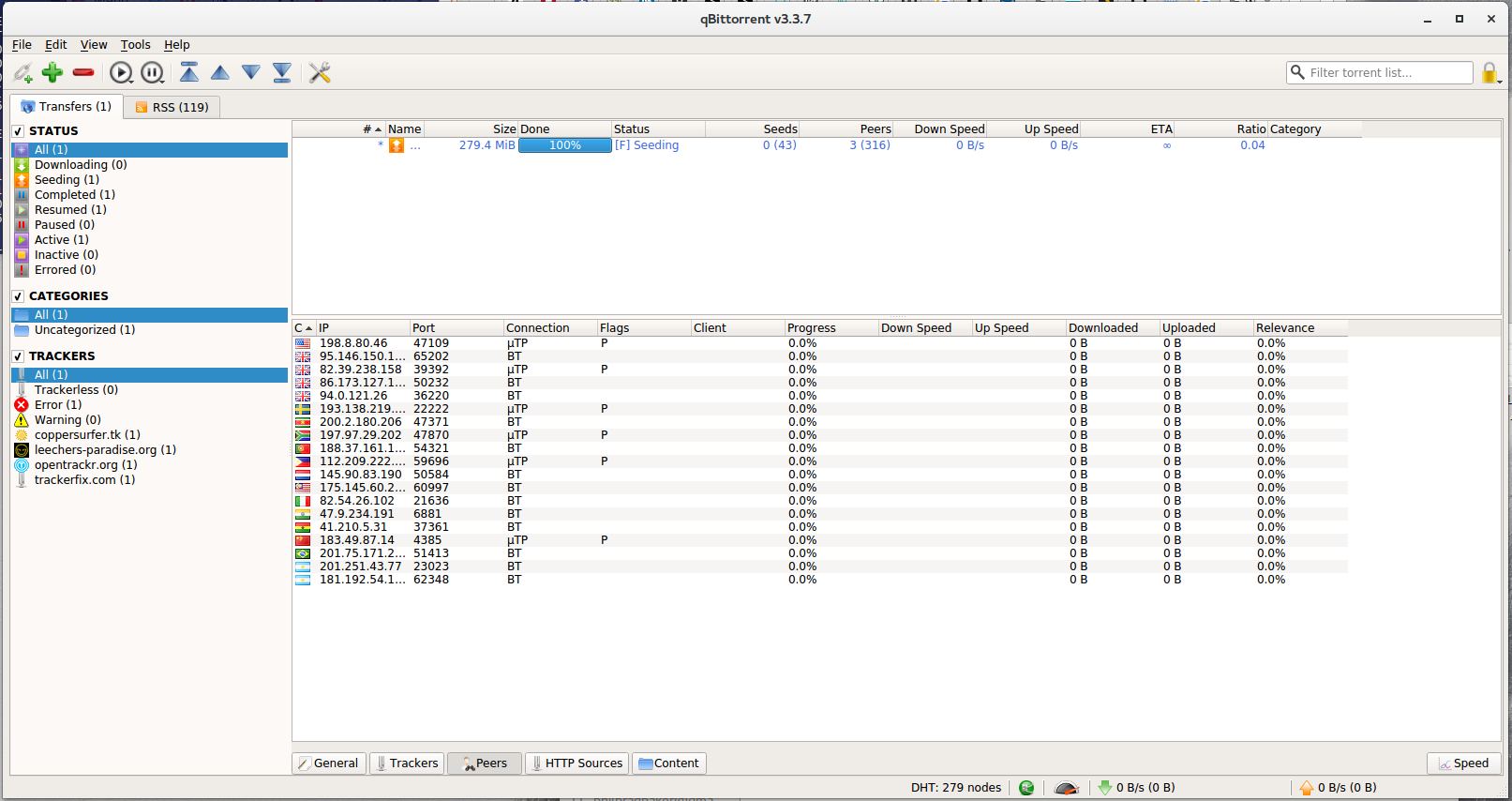The image size is (1512, 801).
Task: Select the Active (1) status filter
Action: pos(150,240)
